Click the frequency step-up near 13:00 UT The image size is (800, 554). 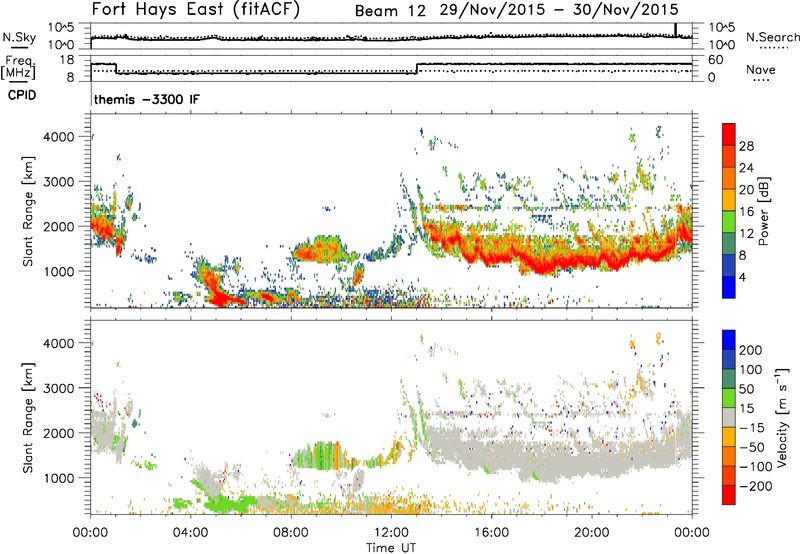click(x=417, y=68)
